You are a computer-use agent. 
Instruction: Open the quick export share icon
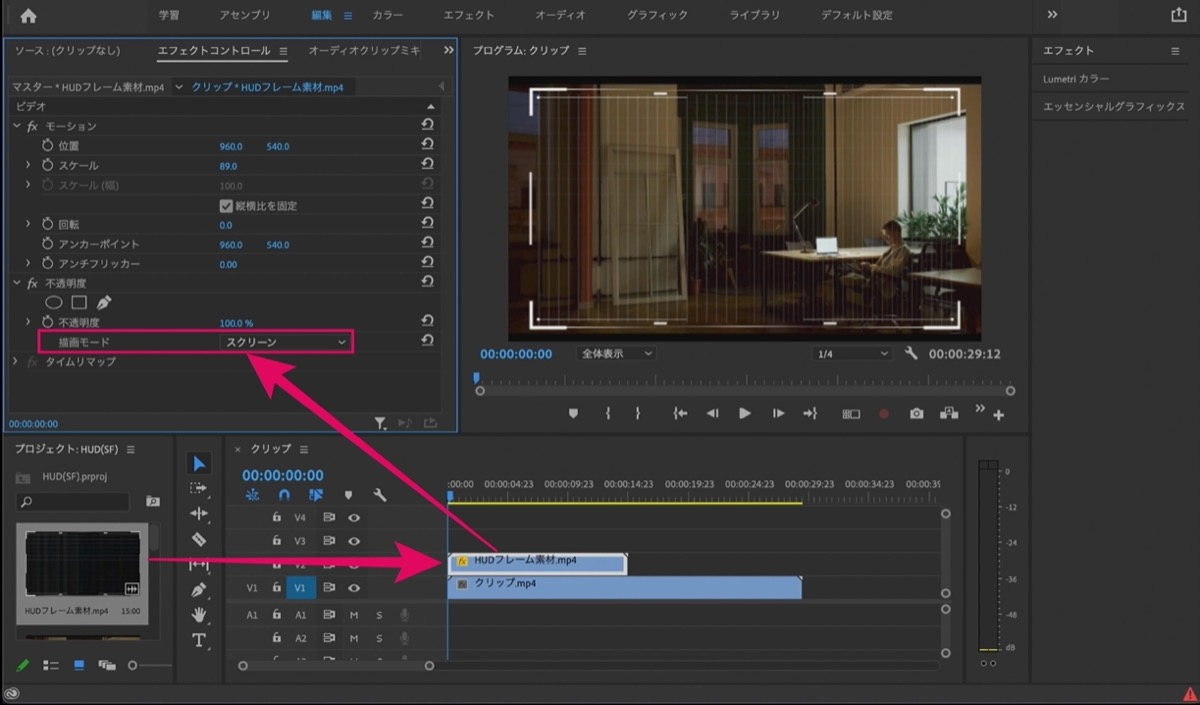point(1178,15)
